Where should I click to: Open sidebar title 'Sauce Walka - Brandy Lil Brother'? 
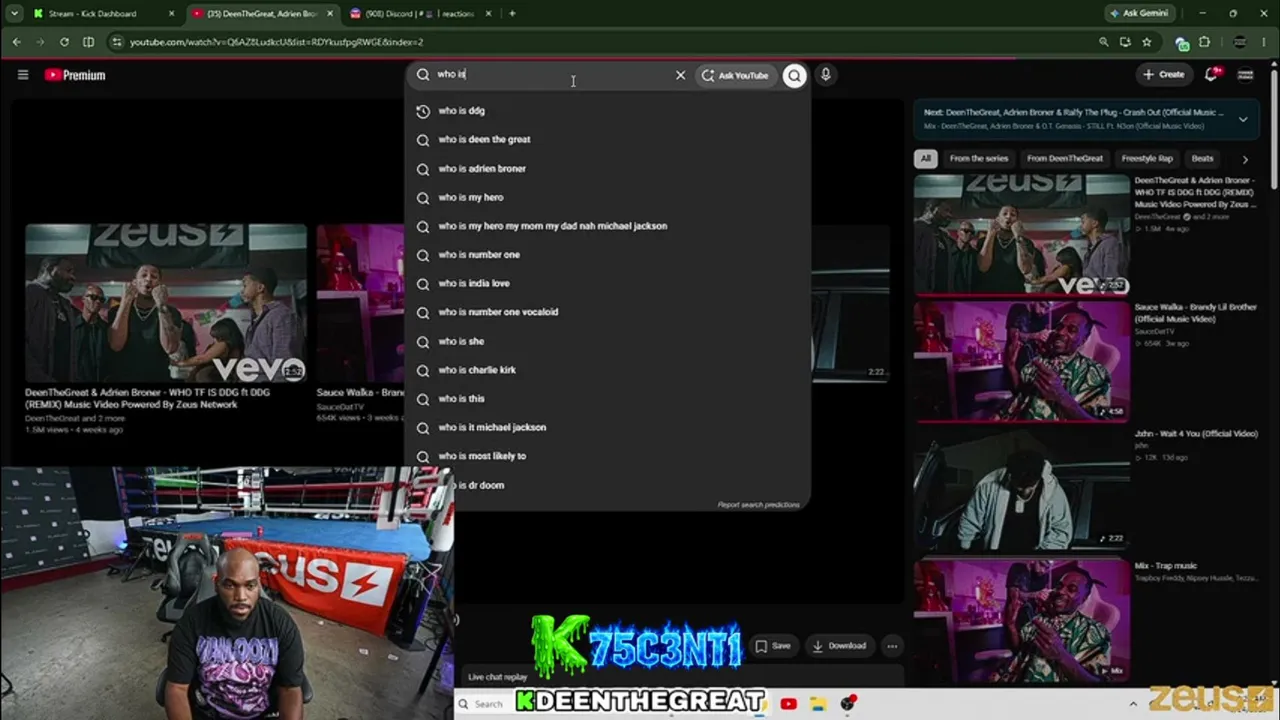(1195, 313)
